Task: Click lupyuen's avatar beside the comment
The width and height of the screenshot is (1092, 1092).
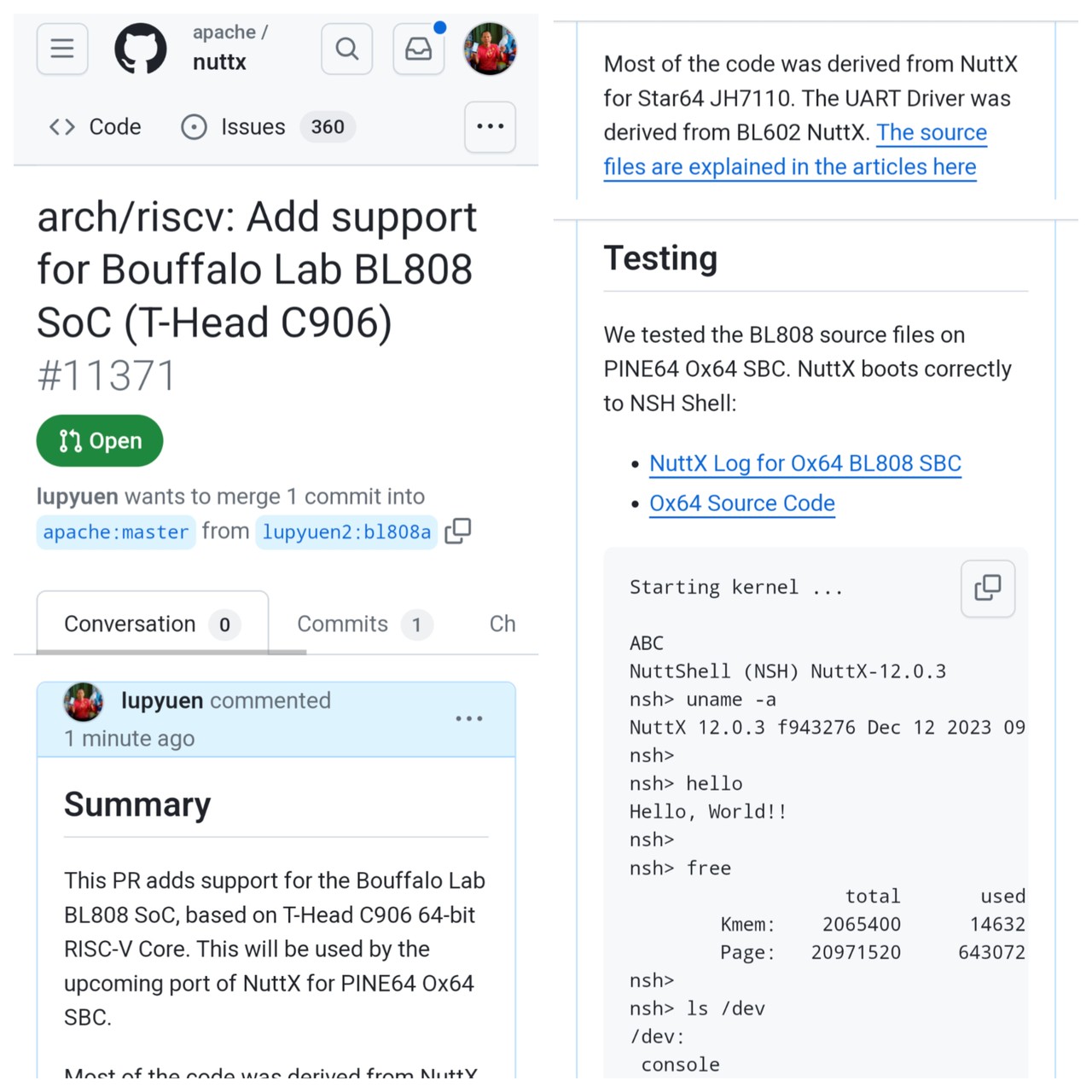Action: pos(84,702)
